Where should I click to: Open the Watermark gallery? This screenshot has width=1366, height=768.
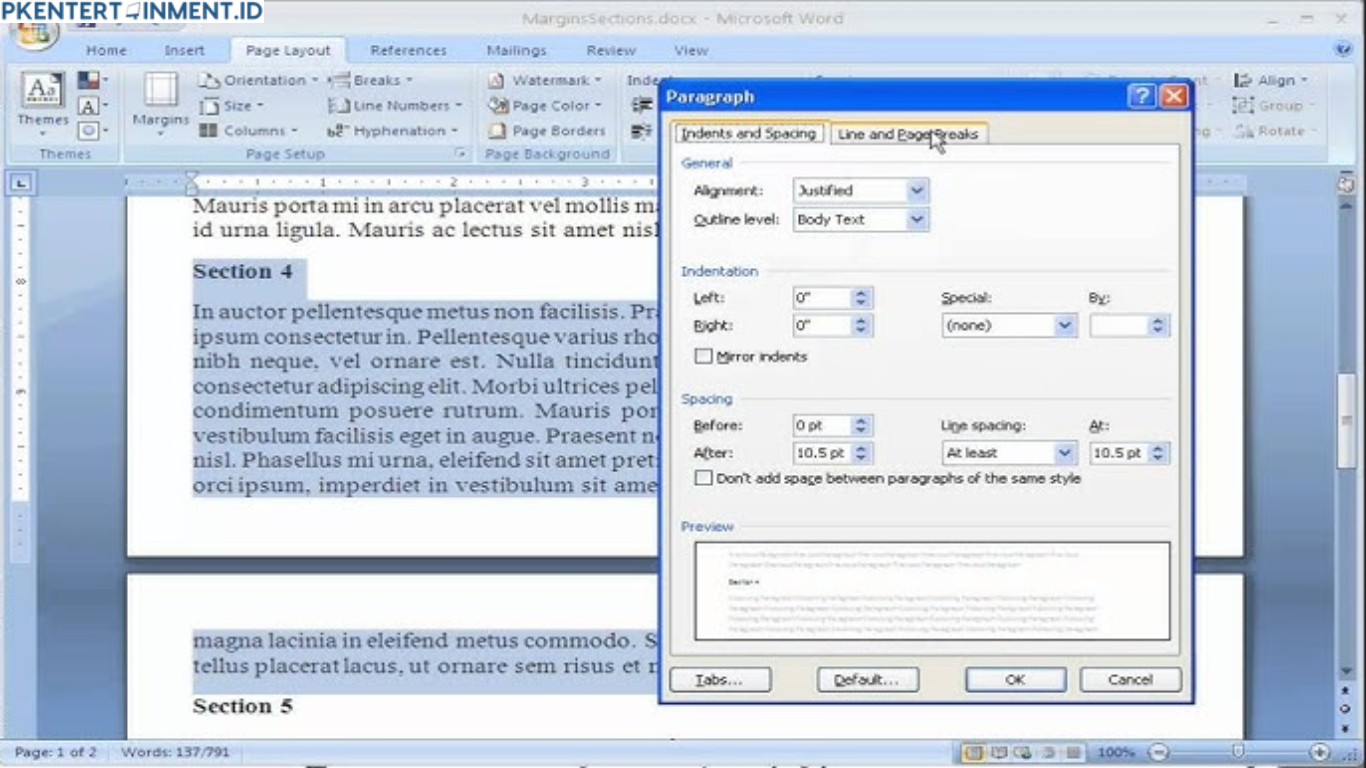(544, 80)
